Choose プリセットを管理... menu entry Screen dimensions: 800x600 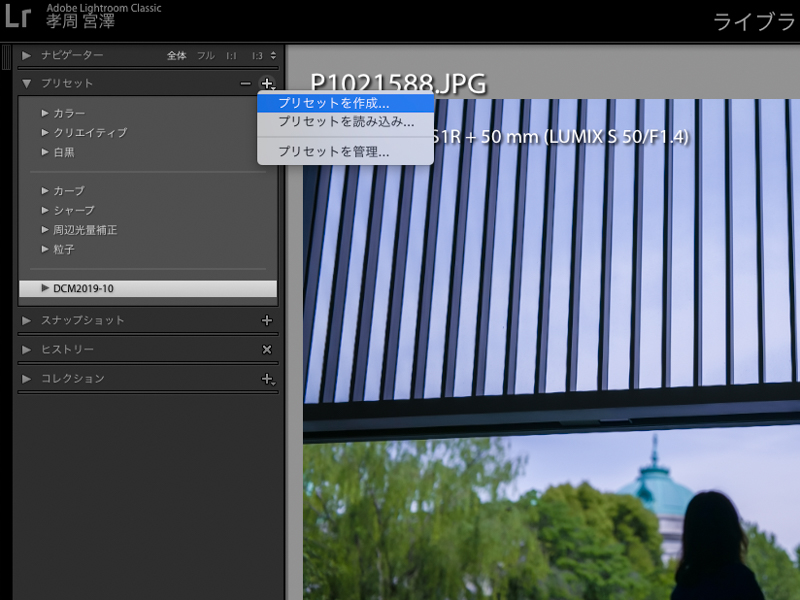345,152
